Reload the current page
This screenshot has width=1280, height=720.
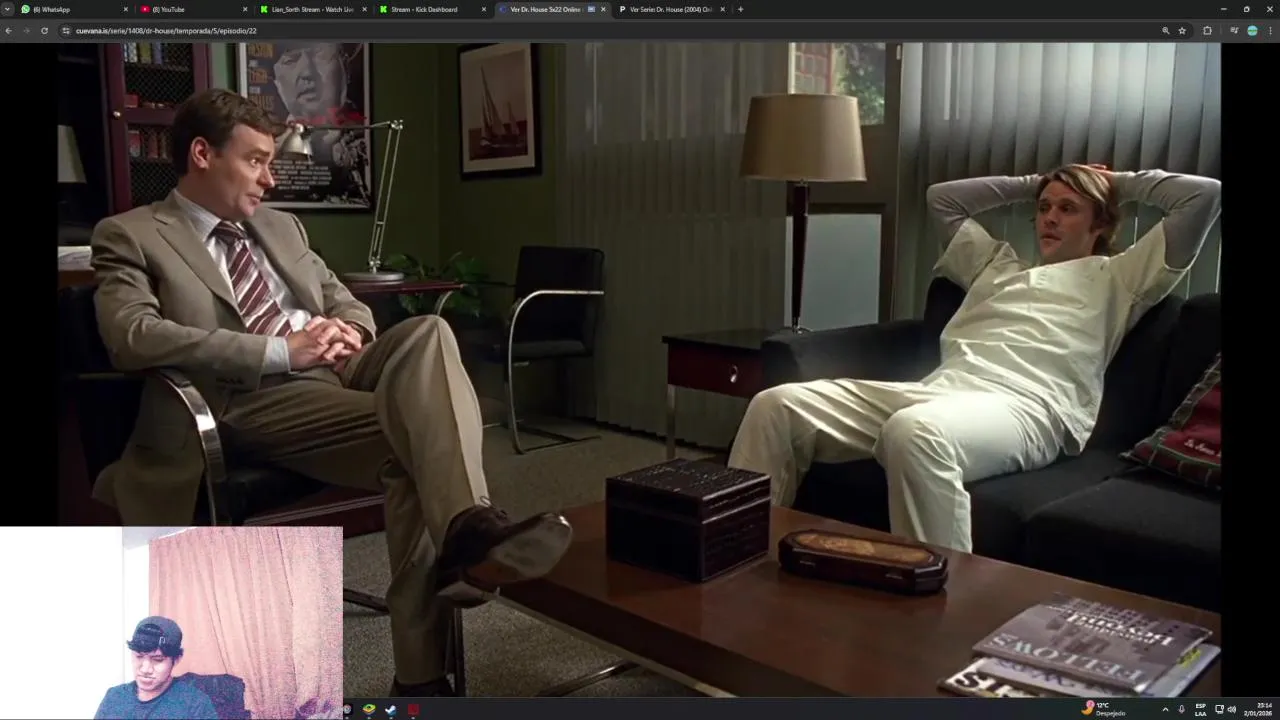pos(44,31)
